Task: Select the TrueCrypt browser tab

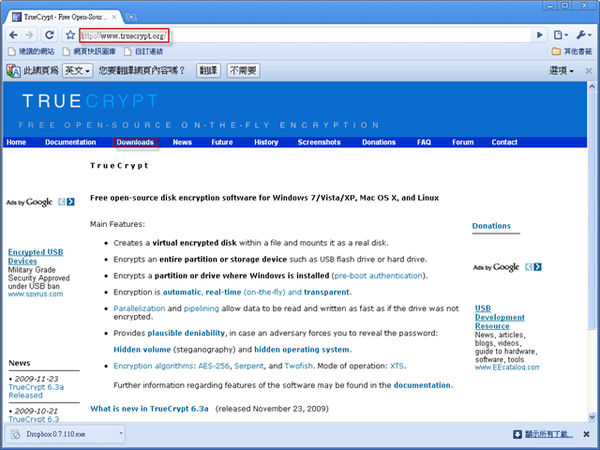Action: pyautogui.click(x=64, y=17)
